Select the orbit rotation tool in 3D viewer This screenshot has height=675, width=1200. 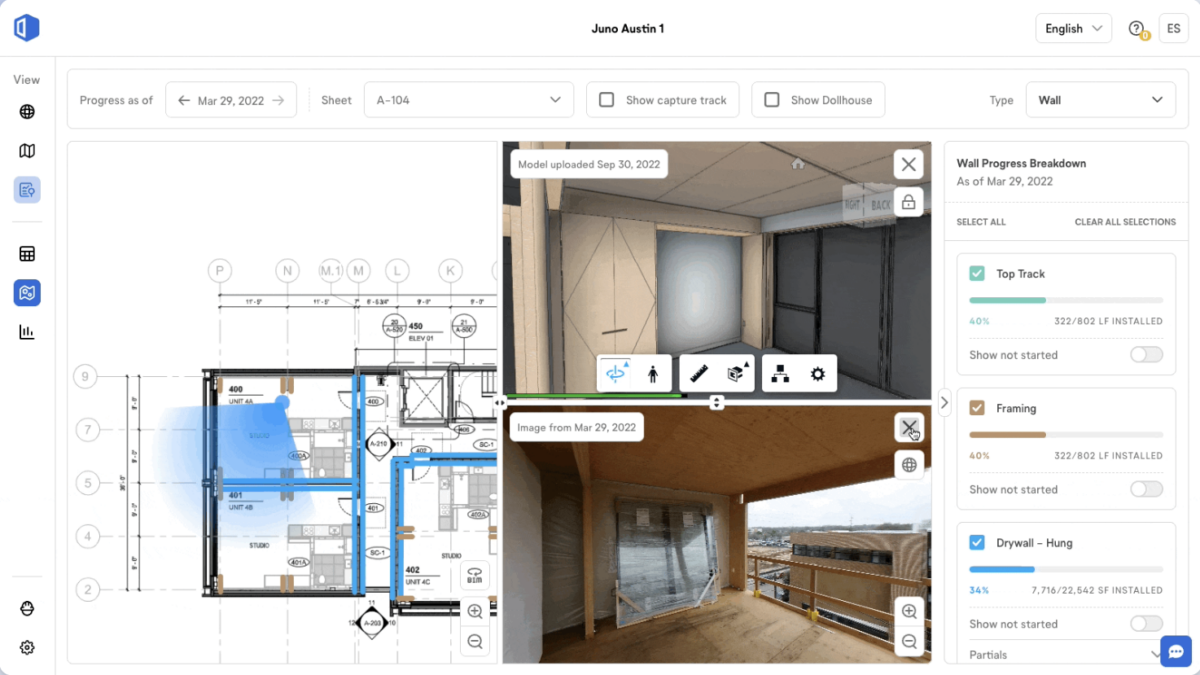tap(617, 372)
